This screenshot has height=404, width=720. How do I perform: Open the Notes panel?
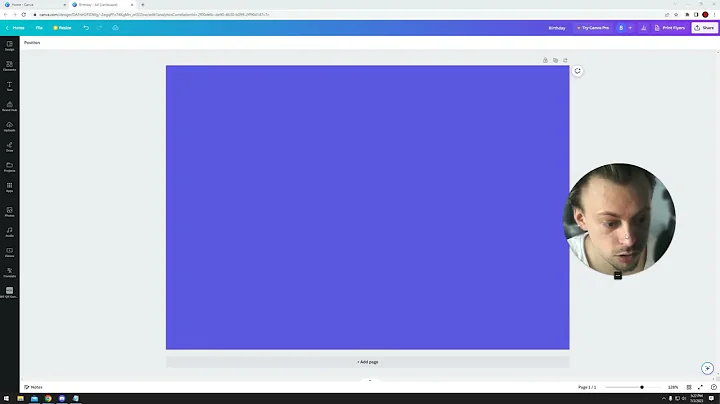tap(33, 387)
